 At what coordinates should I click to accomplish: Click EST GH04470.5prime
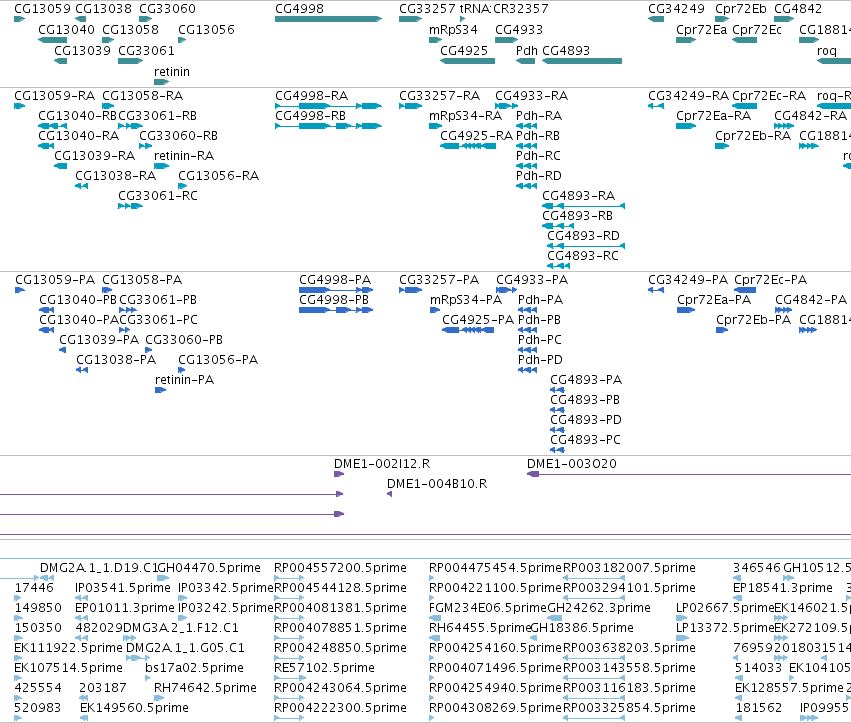(x=209, y=568)
